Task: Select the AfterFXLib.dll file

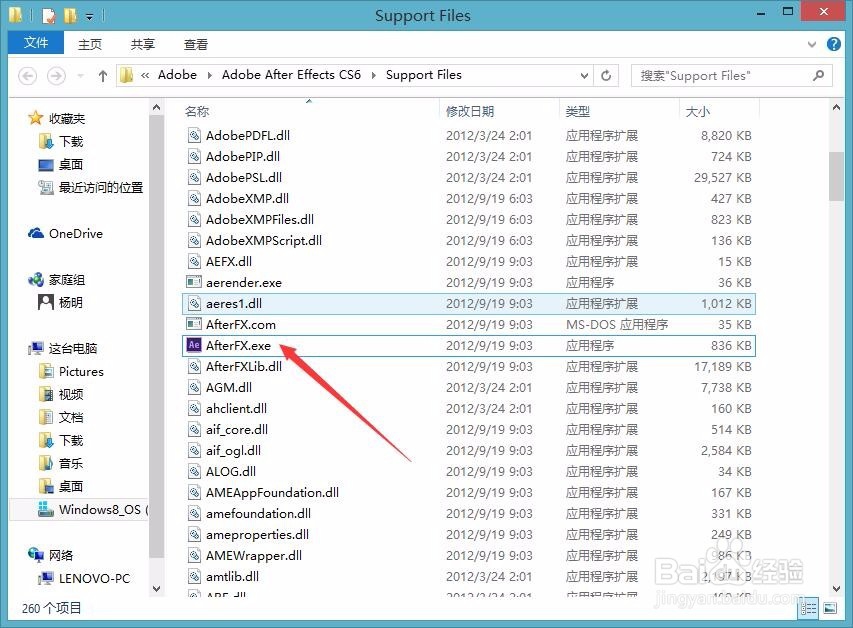Action: point(468,367)
